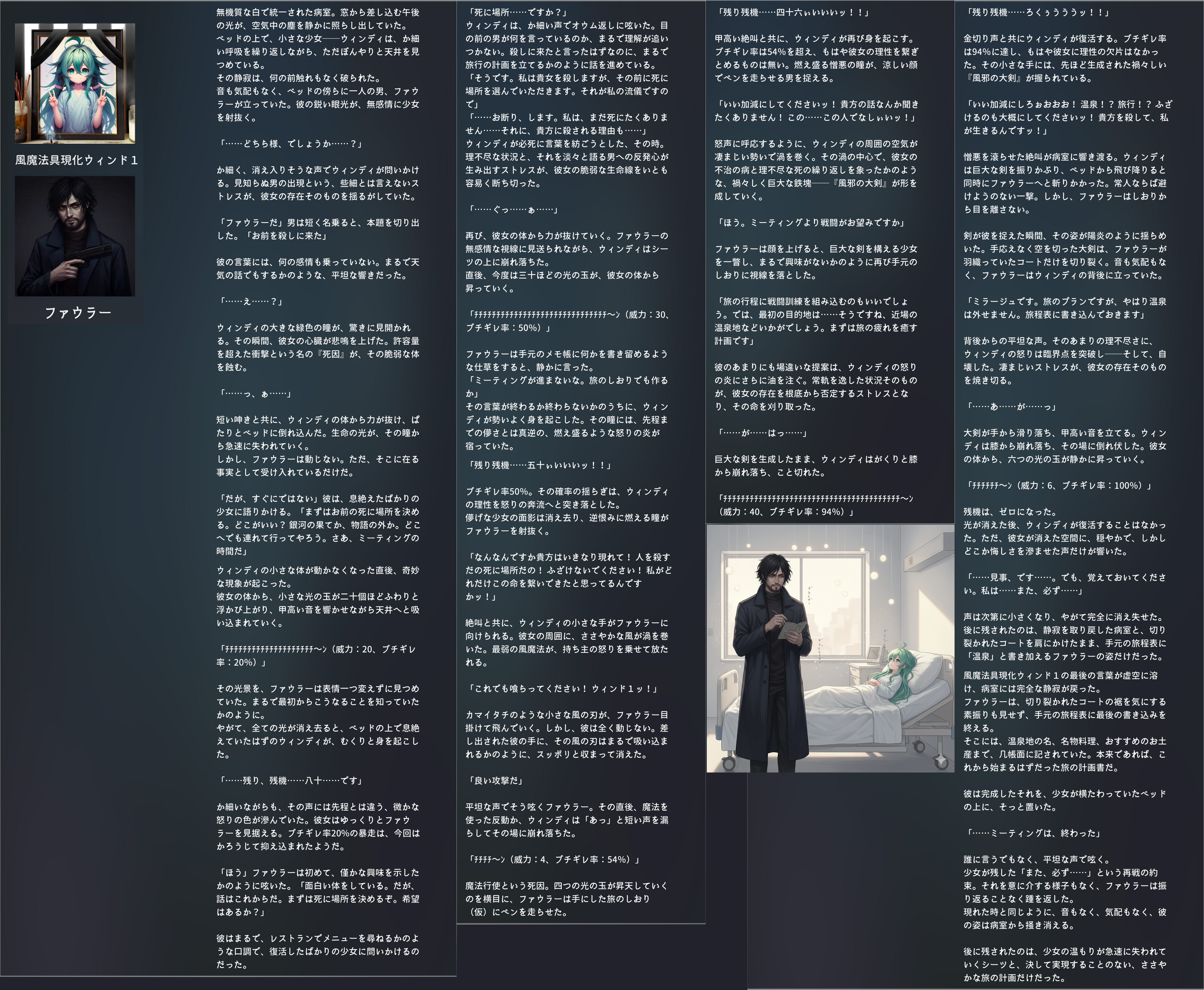Click the line 「……あ……が……っ」
The height and width of the screenshot is (990, 1204).
point(1011,407)
